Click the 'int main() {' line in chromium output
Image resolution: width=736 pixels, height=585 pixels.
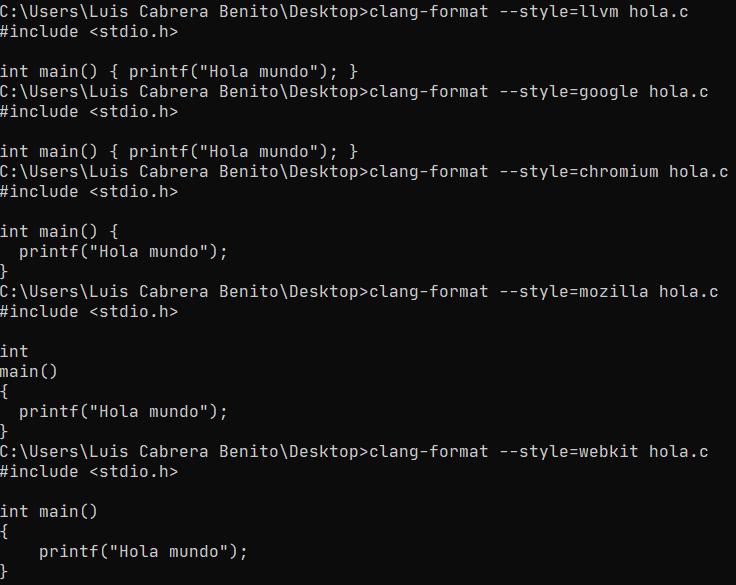(59, 232)
